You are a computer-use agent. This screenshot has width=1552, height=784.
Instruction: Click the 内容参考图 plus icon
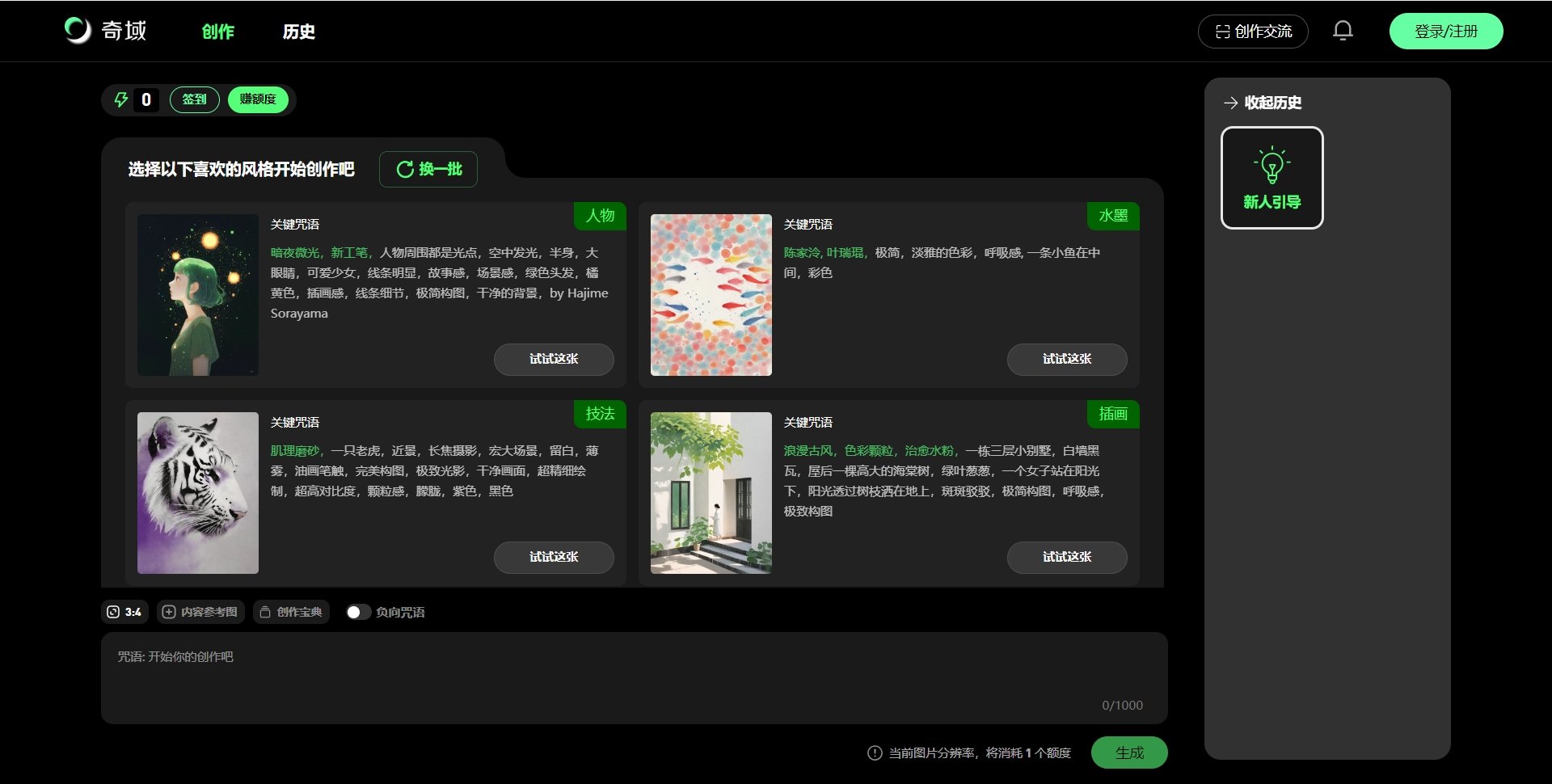pos(167,612)
